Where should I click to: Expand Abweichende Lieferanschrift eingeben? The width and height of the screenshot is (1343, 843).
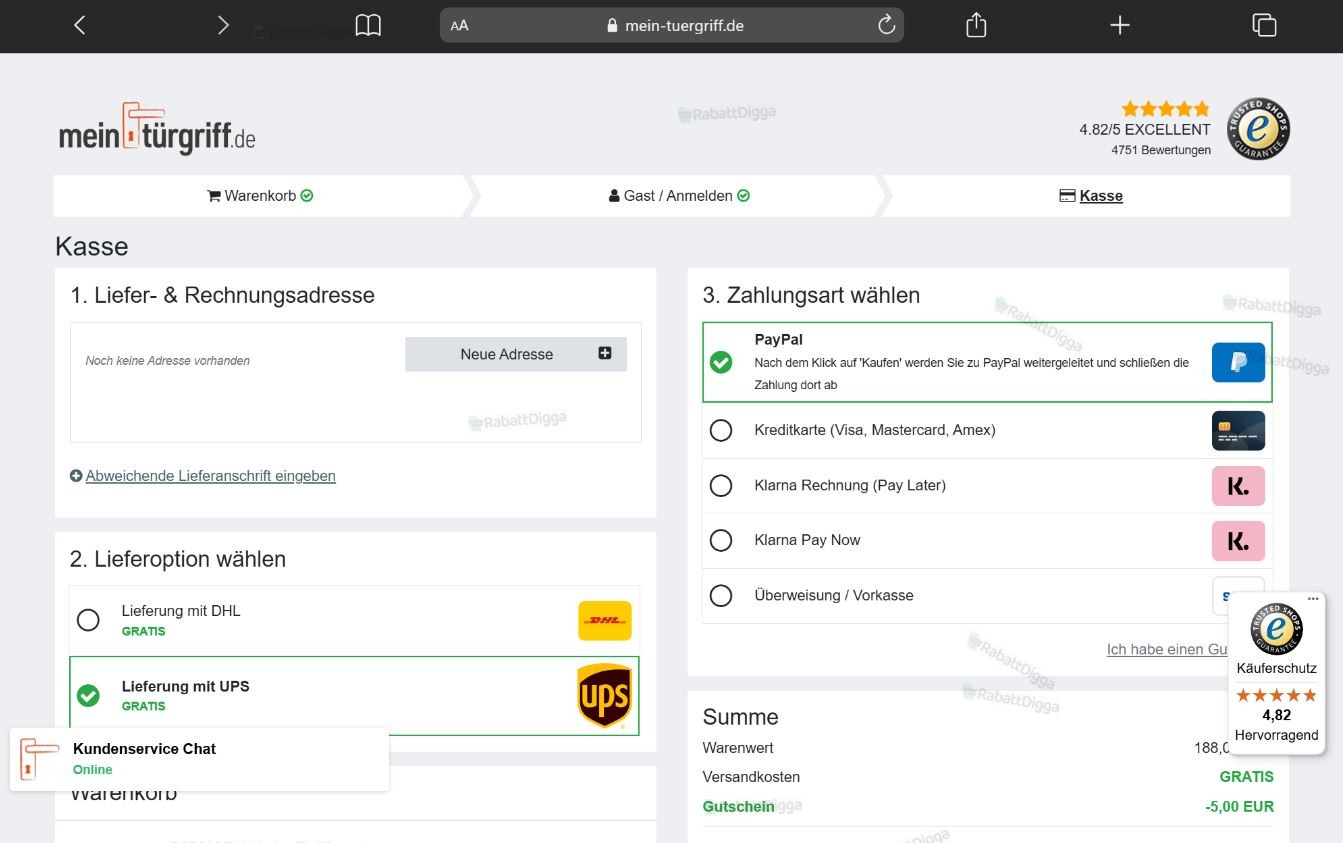203,476
